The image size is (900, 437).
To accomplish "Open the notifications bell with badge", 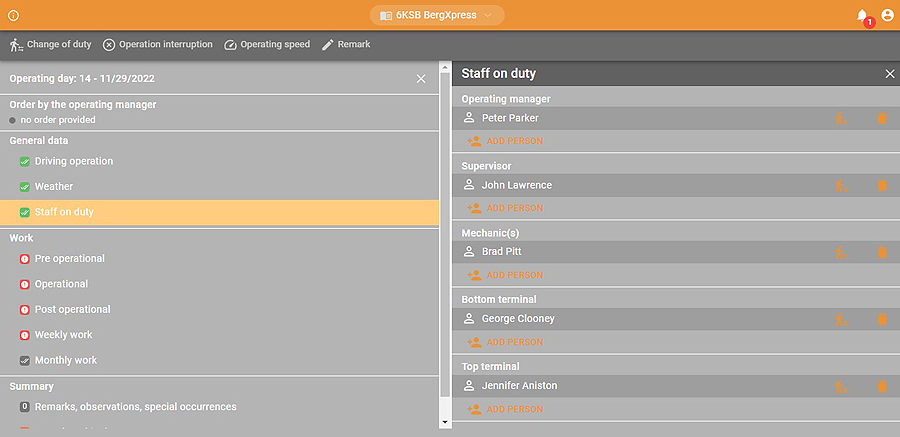I will point(862,15).
